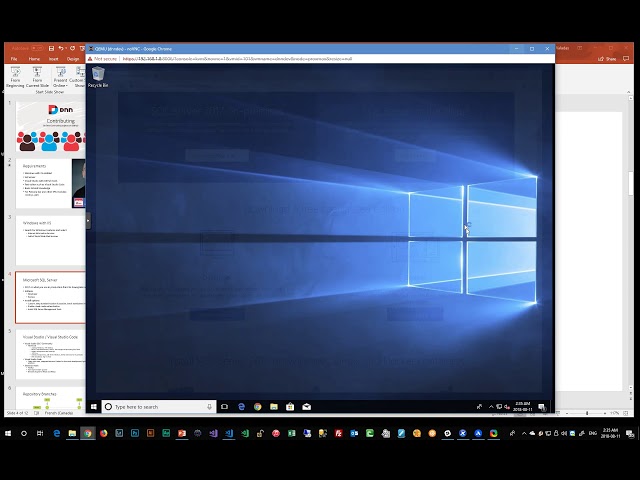640x480 pixels.
Task: Open Task View in the remote desktop taskbar
Action: [224, 407]
